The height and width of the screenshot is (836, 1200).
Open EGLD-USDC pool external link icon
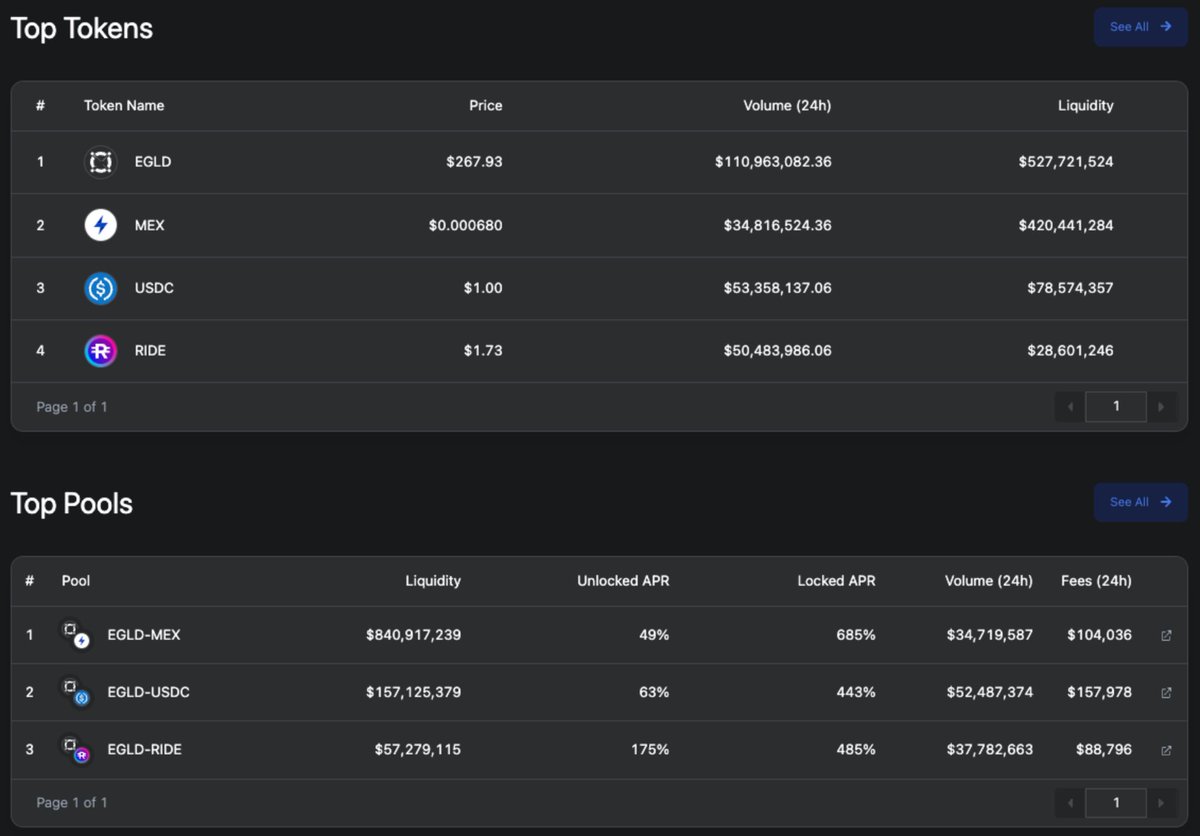click(1166, 692)
